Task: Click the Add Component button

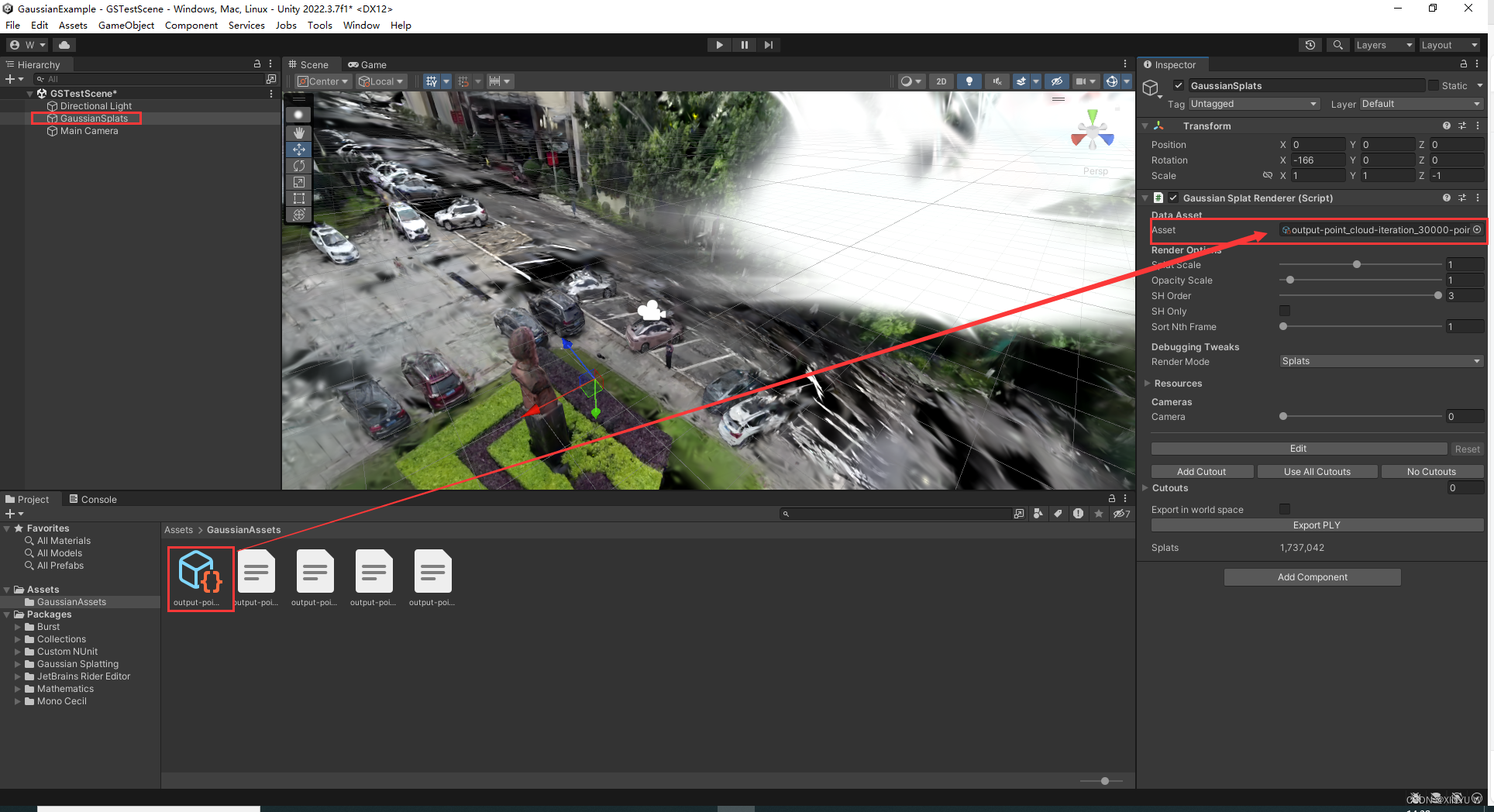Action: pos(1312,577)
